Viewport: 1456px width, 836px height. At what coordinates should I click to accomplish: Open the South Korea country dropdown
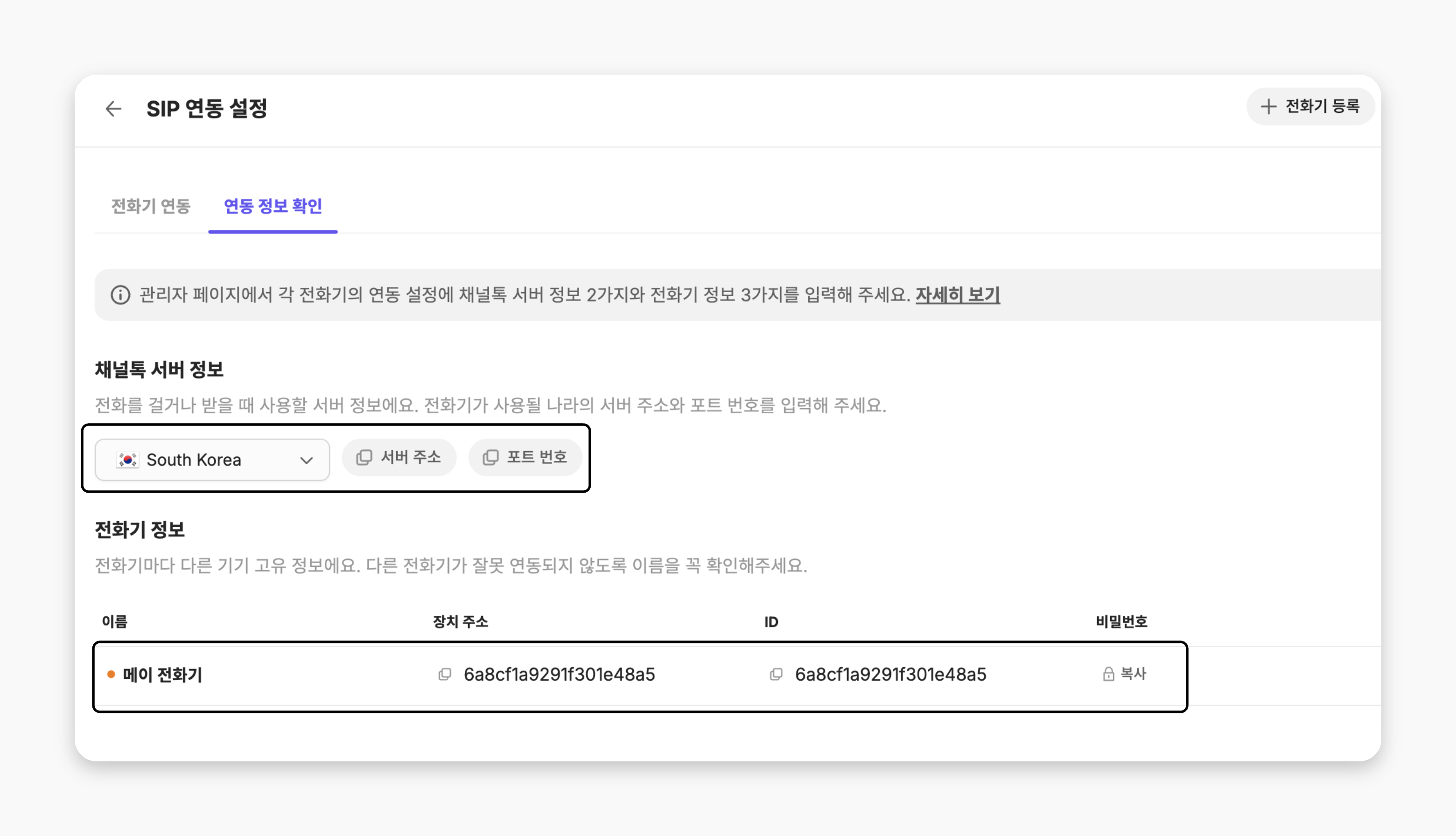point(212,460)
